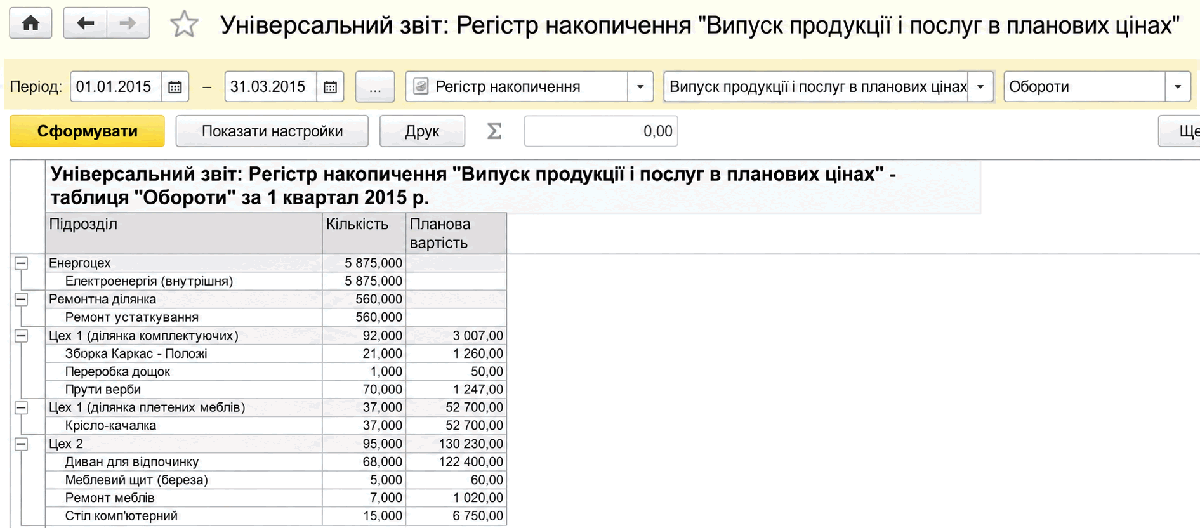Screen dimensions: 1200x528
Task: Select Стіл комп'ютерний cell
Action: pos(184,515)
